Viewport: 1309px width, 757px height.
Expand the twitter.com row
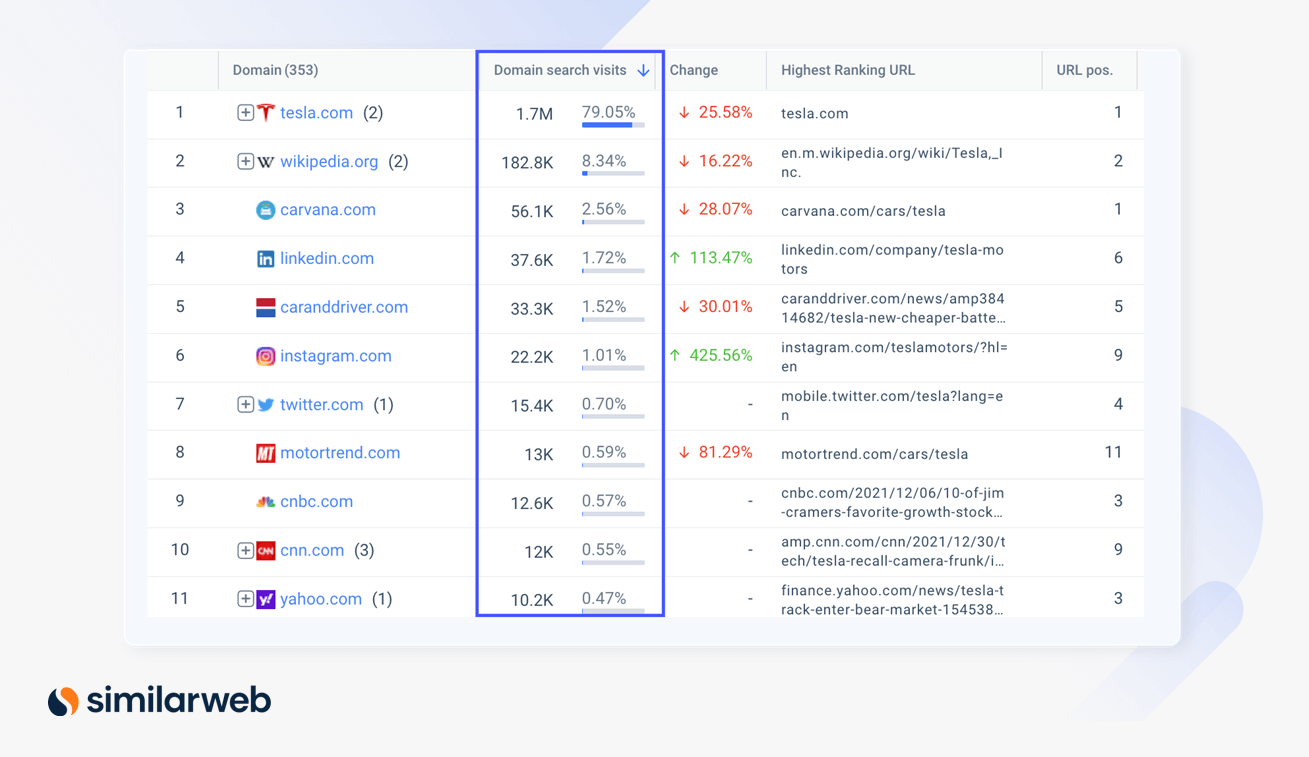click(245, 404)
